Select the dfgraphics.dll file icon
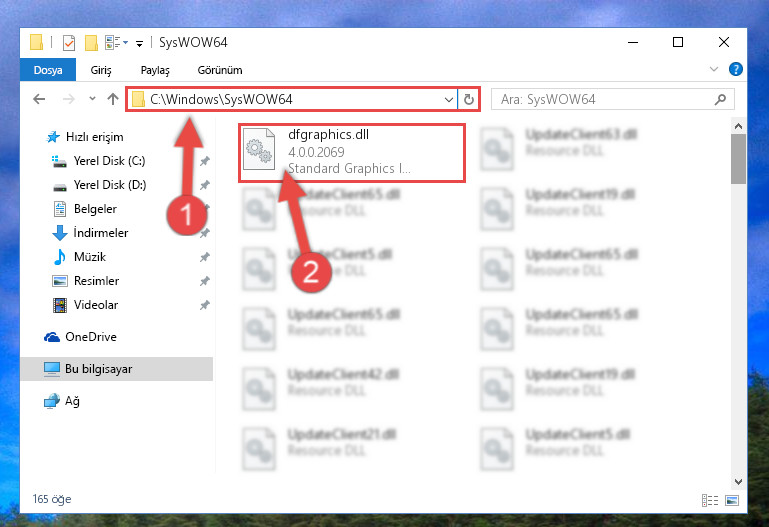Screen dimensions: 769x527 point(259,149)
